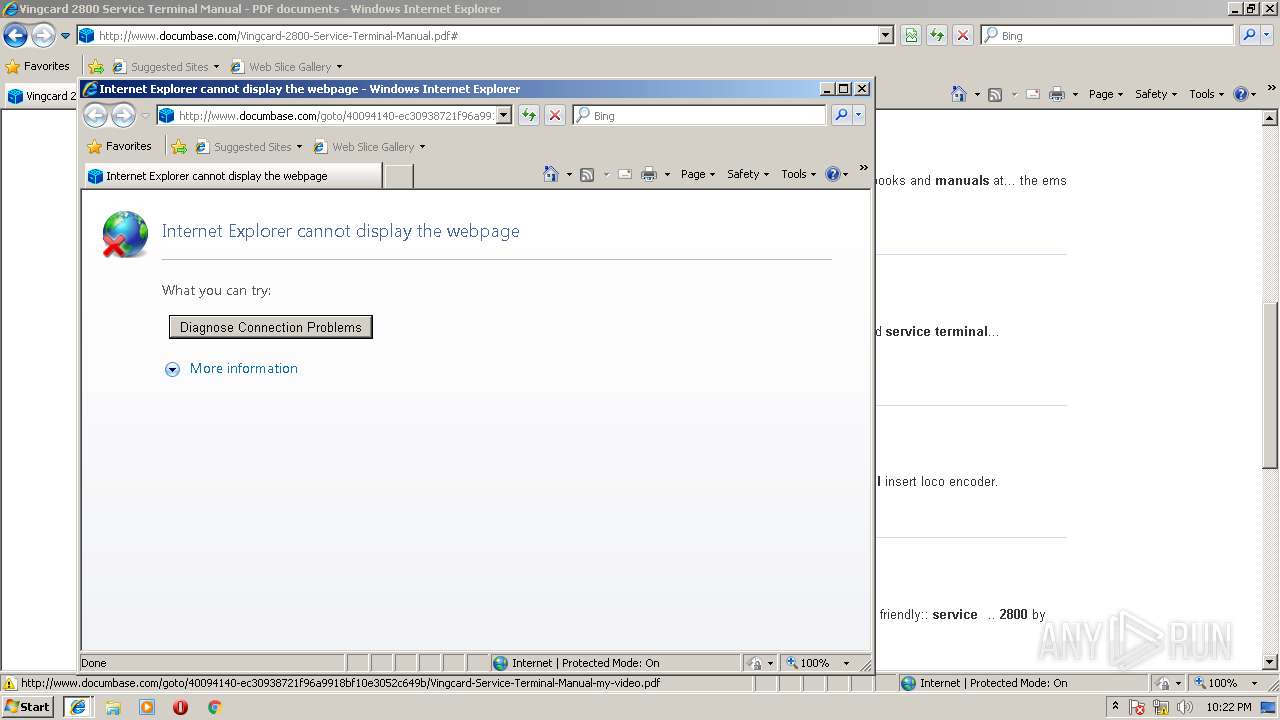
Task: Click Print icon in popup window
Action: [649, 174]
